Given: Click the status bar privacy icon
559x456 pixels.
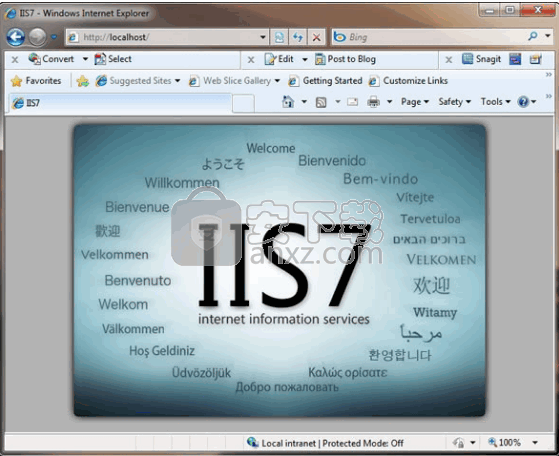Looking at the screenshot, I should coord(458,443).
